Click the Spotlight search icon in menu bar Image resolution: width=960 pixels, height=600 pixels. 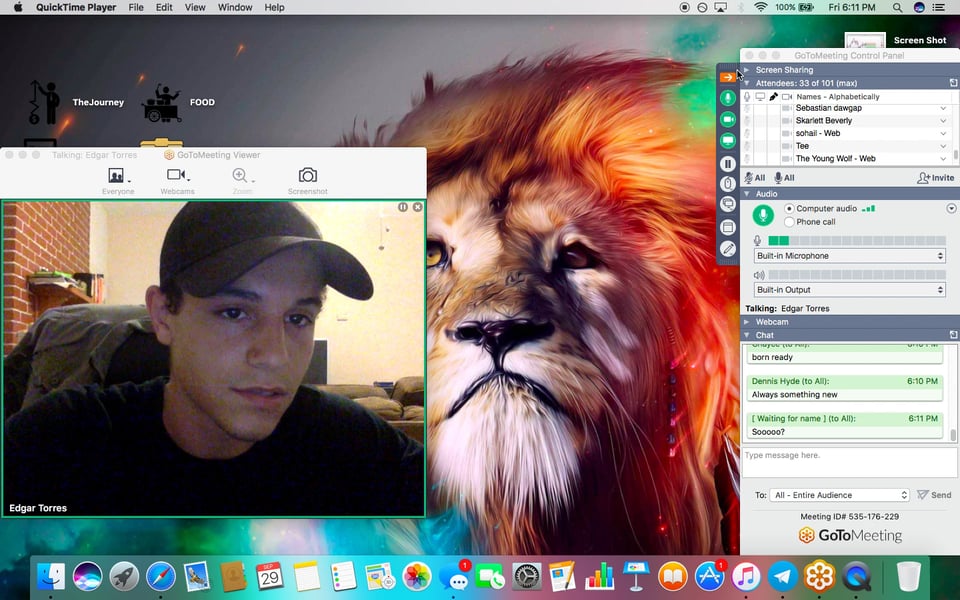tap(897, 7)
